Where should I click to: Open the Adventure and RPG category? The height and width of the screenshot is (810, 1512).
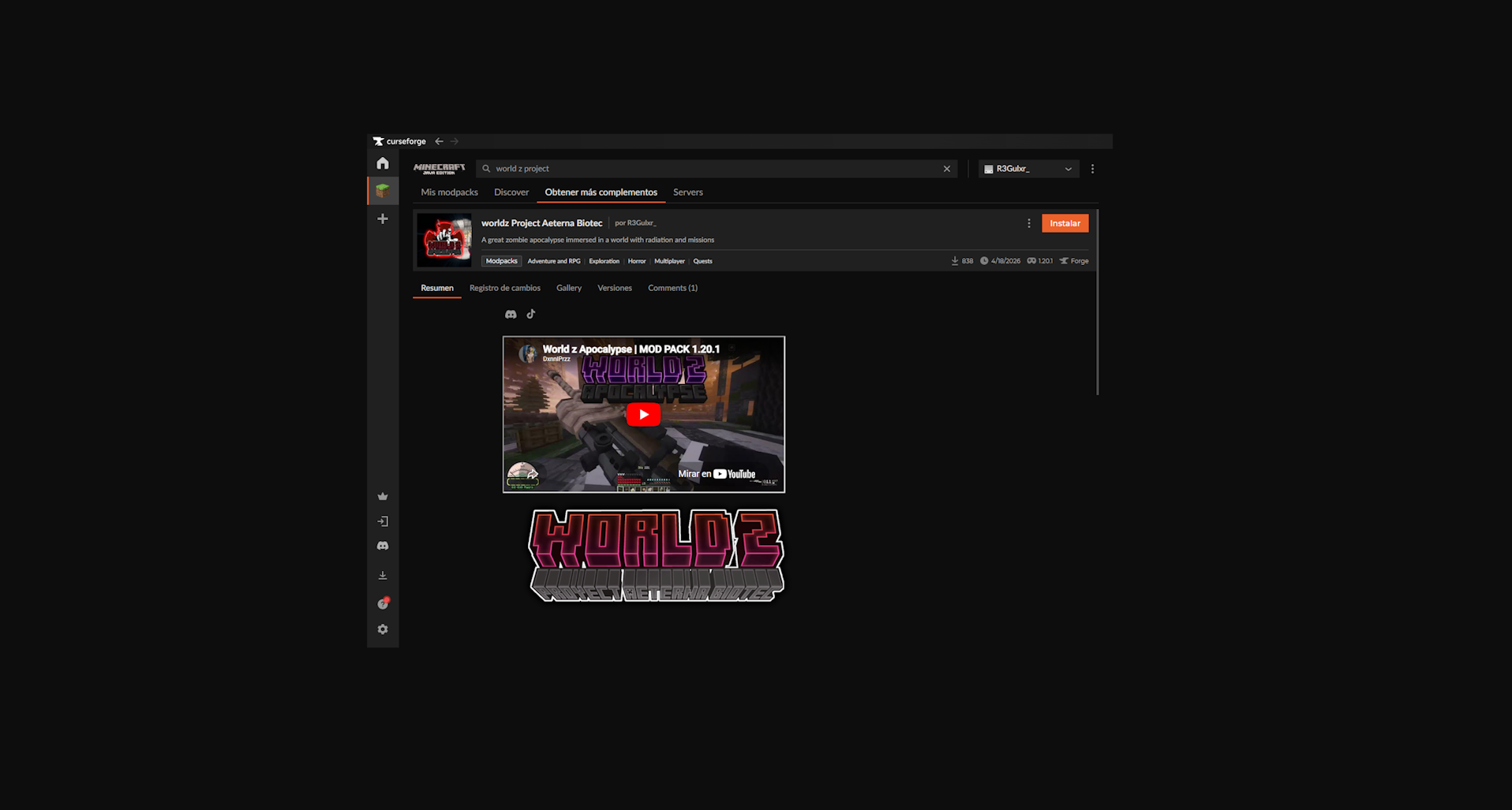[554, 261]
